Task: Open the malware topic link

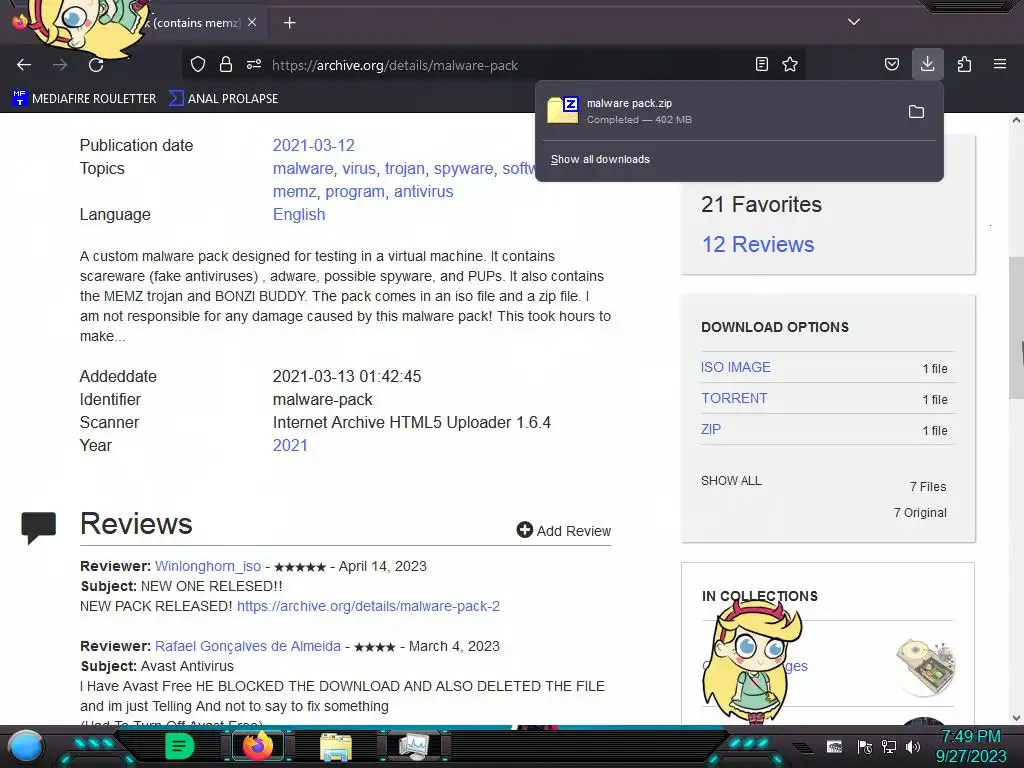Action: (303, 168)
